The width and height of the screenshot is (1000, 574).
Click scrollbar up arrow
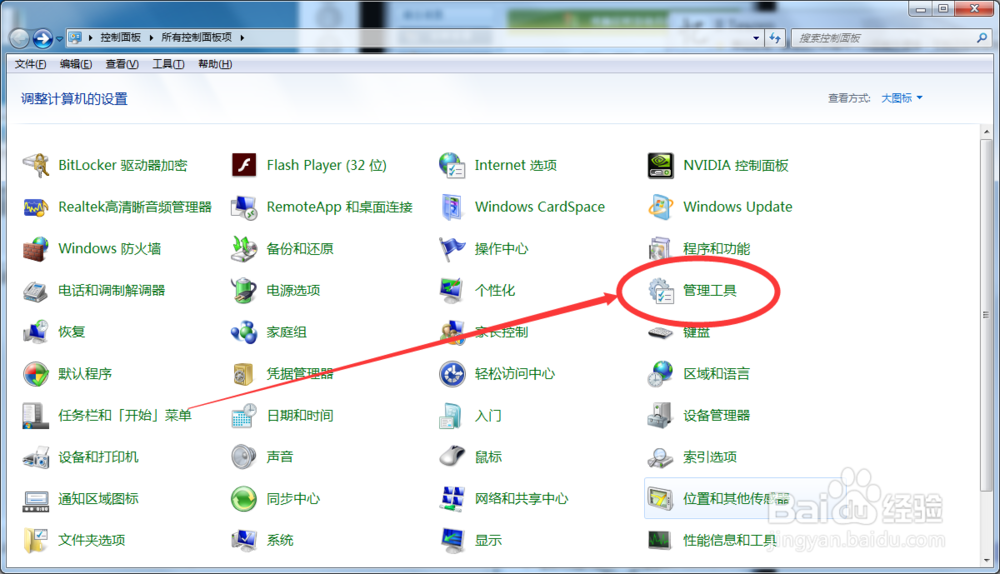click(x=987, y=131)
